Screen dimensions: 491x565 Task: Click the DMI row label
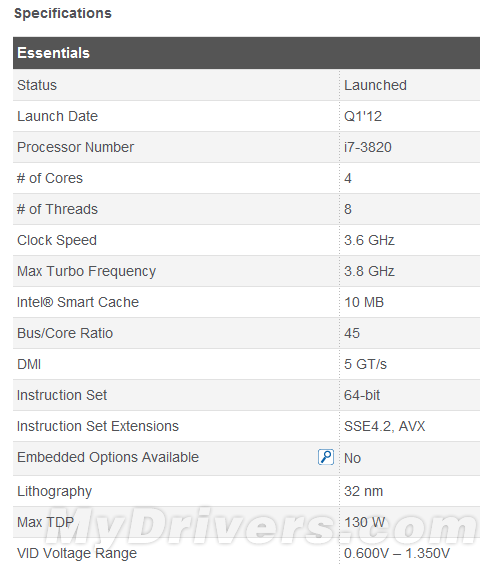point(29,364)
